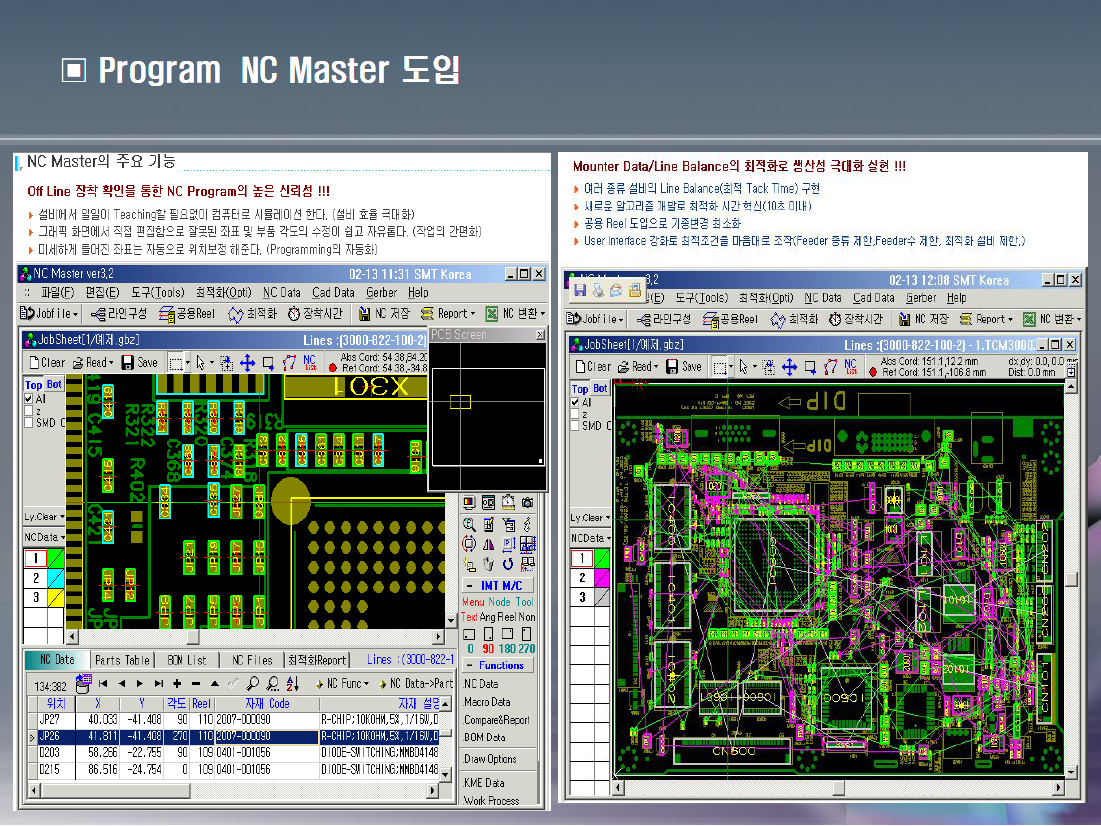Click the magnifier zoom icon in tool palette

click(x=469, y=524)
